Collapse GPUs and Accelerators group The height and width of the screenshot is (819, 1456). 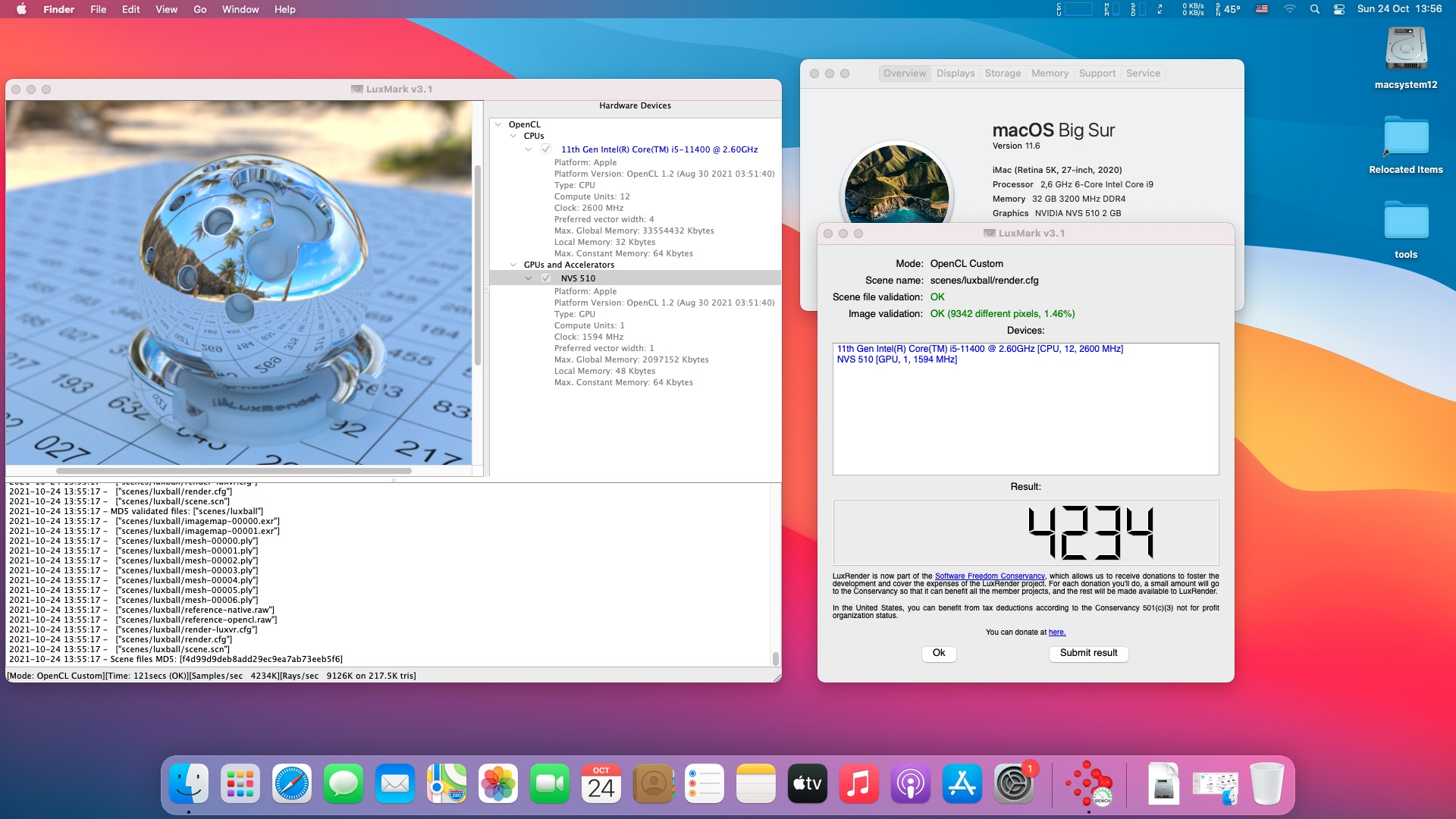(x=513, y=265)
